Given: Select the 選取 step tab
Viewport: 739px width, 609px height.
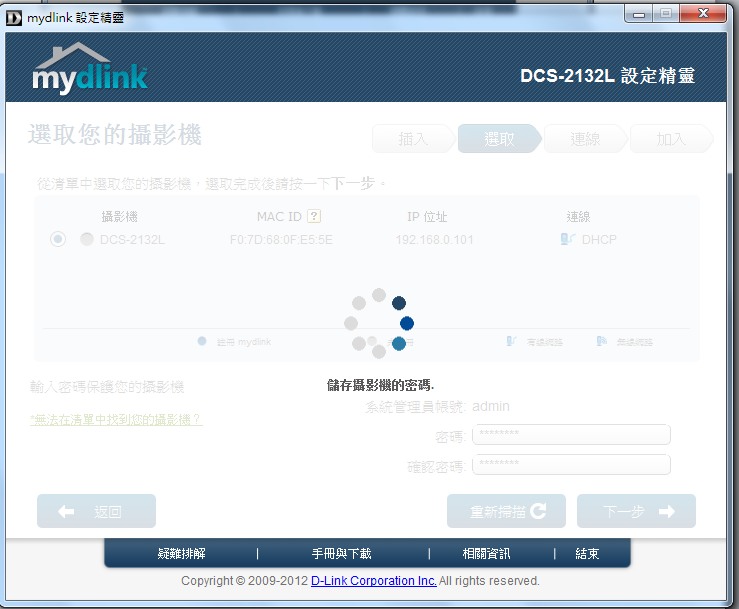Looking at the screenshot, I should pos(500,139).
